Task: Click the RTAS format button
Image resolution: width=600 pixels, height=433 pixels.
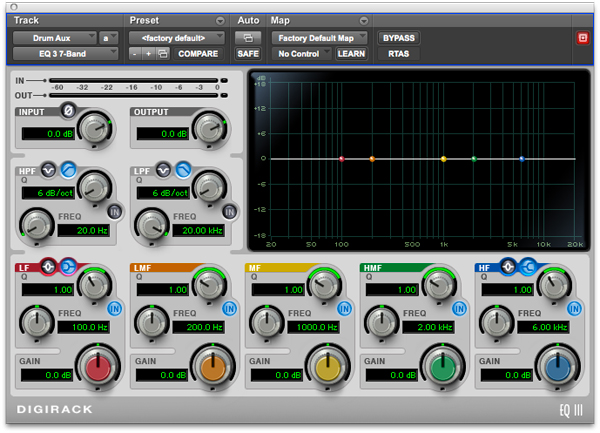Action: pos(399,54)
